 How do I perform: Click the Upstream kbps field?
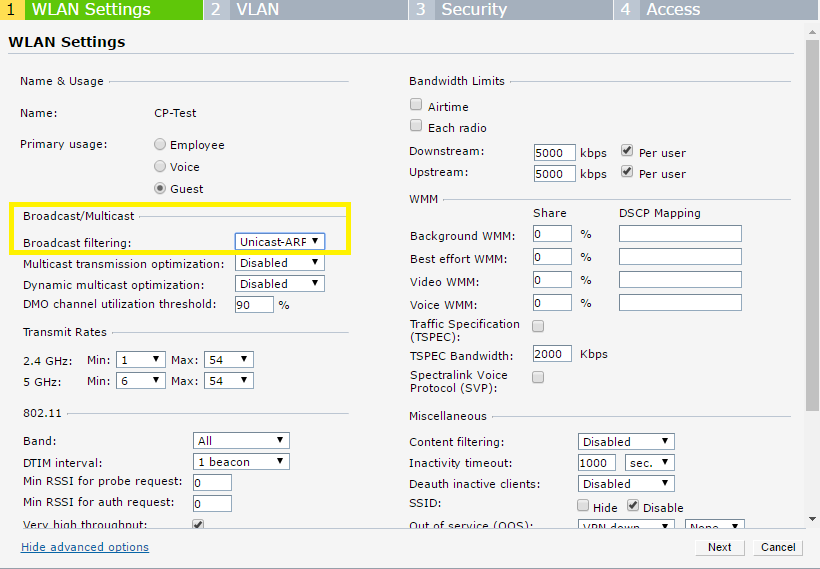554,174
